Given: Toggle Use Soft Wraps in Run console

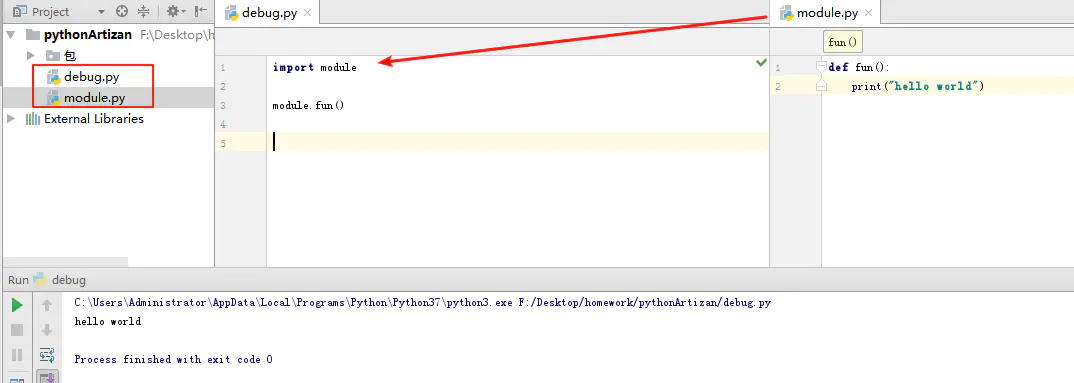Looking at the screenshot, I should click(47, 355).
